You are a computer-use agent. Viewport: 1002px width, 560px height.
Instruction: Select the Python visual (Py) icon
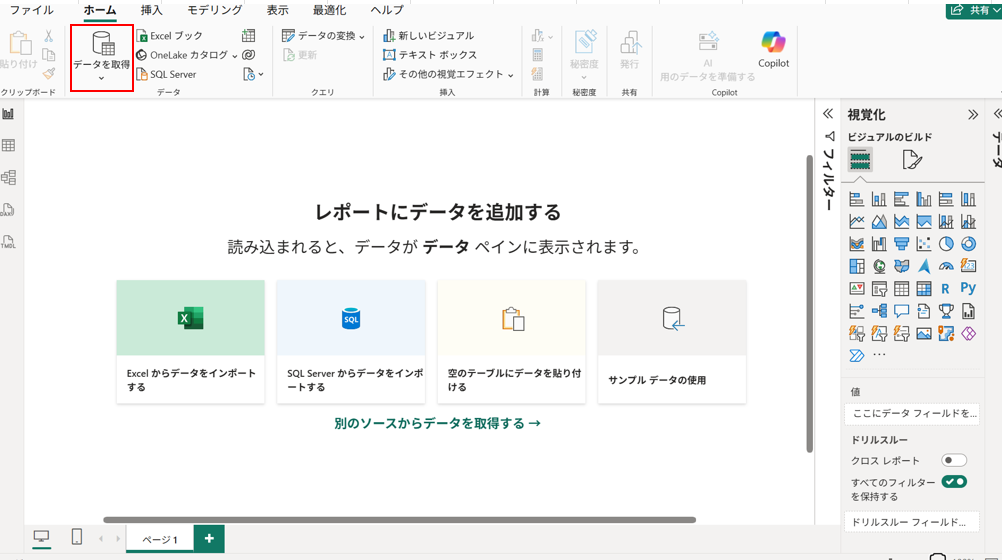[x=968, y=289]
